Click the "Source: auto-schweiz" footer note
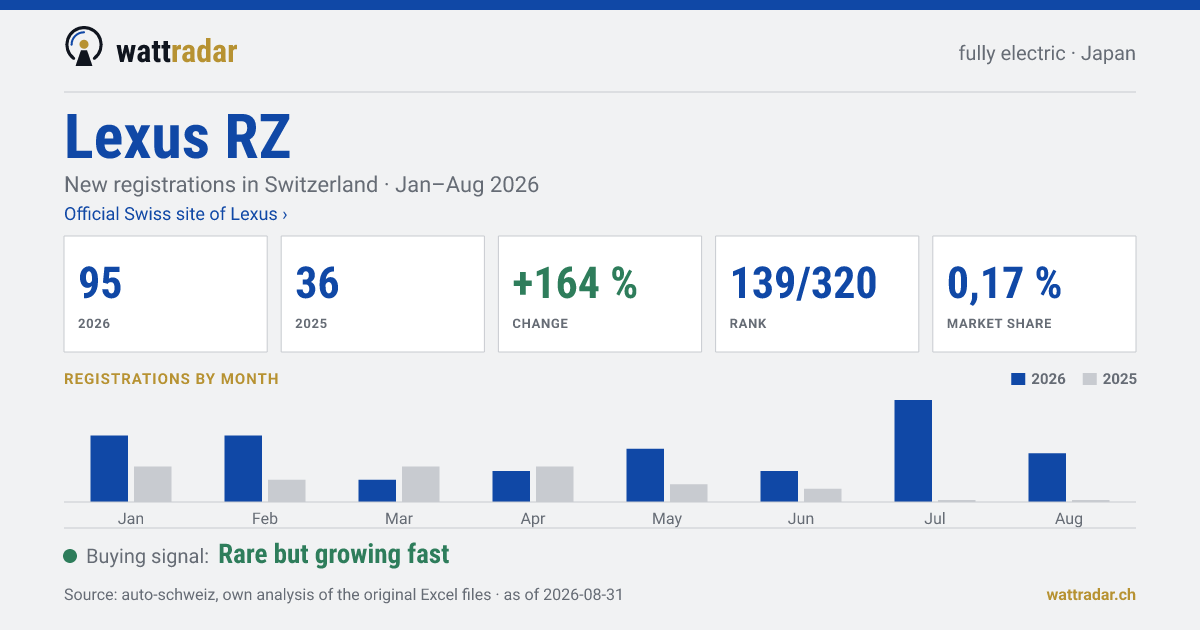This screenshot has height=630, width=1200. pyautogui.click(x=343, y=595)
